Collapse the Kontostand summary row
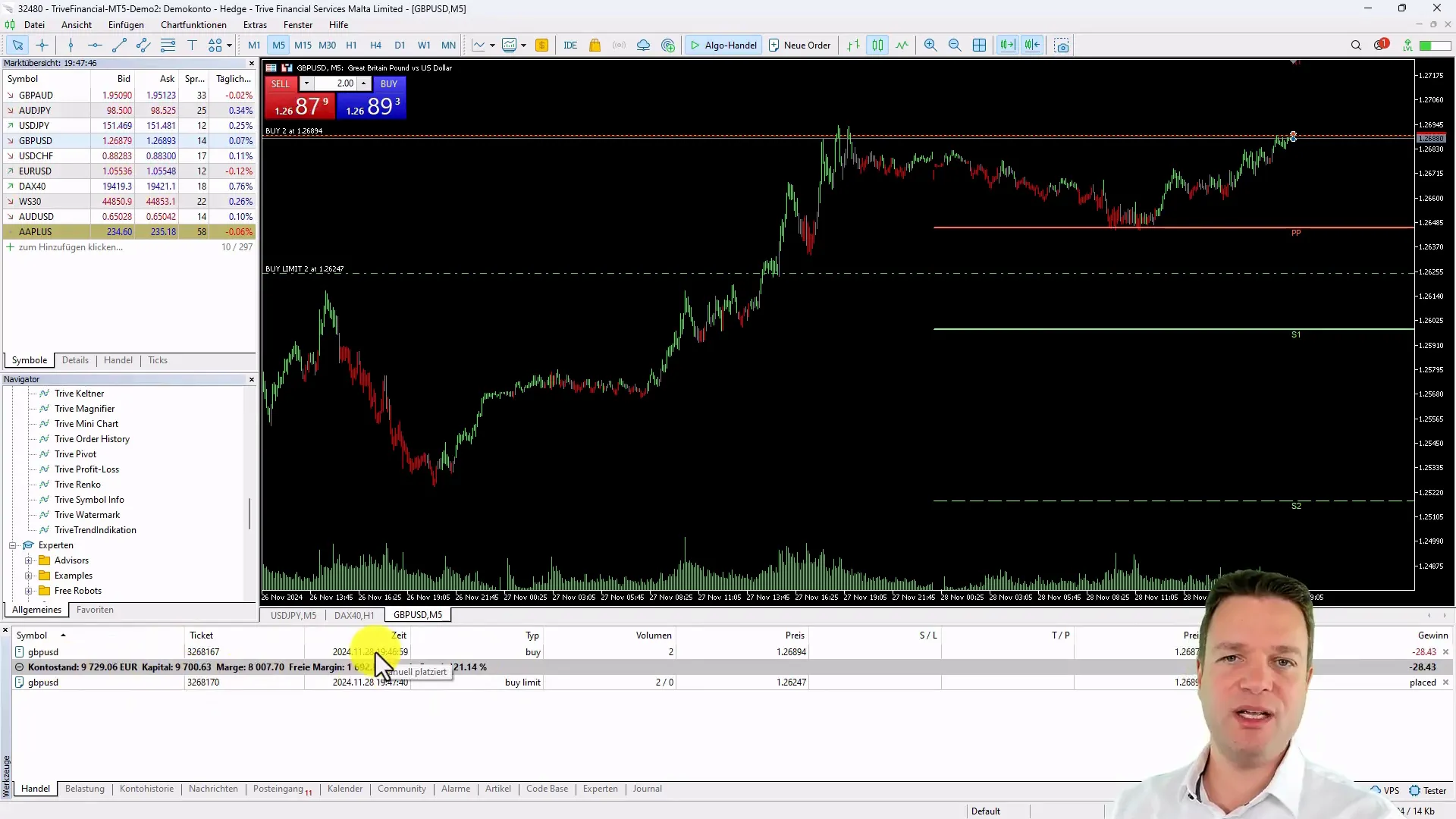Image resolution: width=1456 pixels, height=819 pixels. 20,667
